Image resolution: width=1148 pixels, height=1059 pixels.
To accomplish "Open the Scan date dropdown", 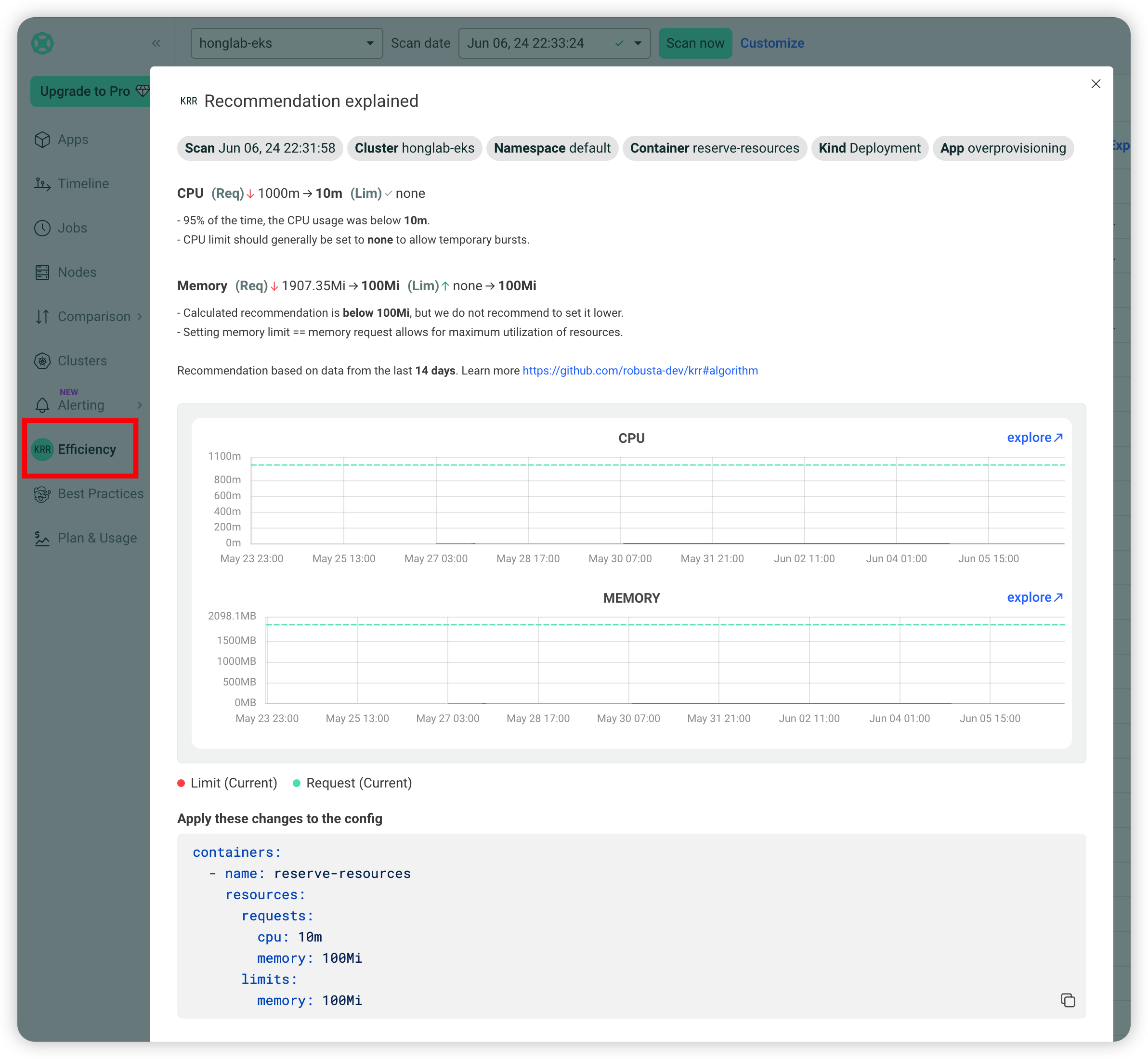I will point(554,43).
